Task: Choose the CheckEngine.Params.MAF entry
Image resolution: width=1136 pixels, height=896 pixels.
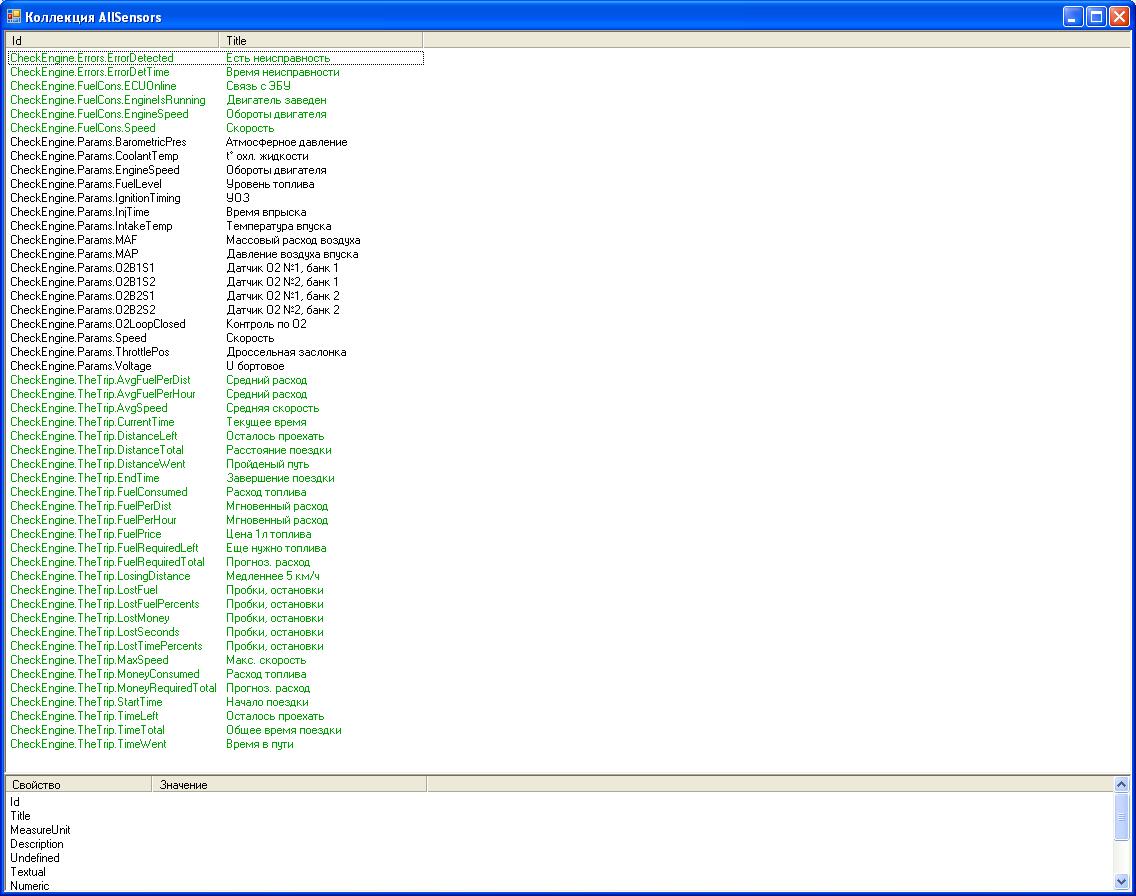Action: [74, 240]
